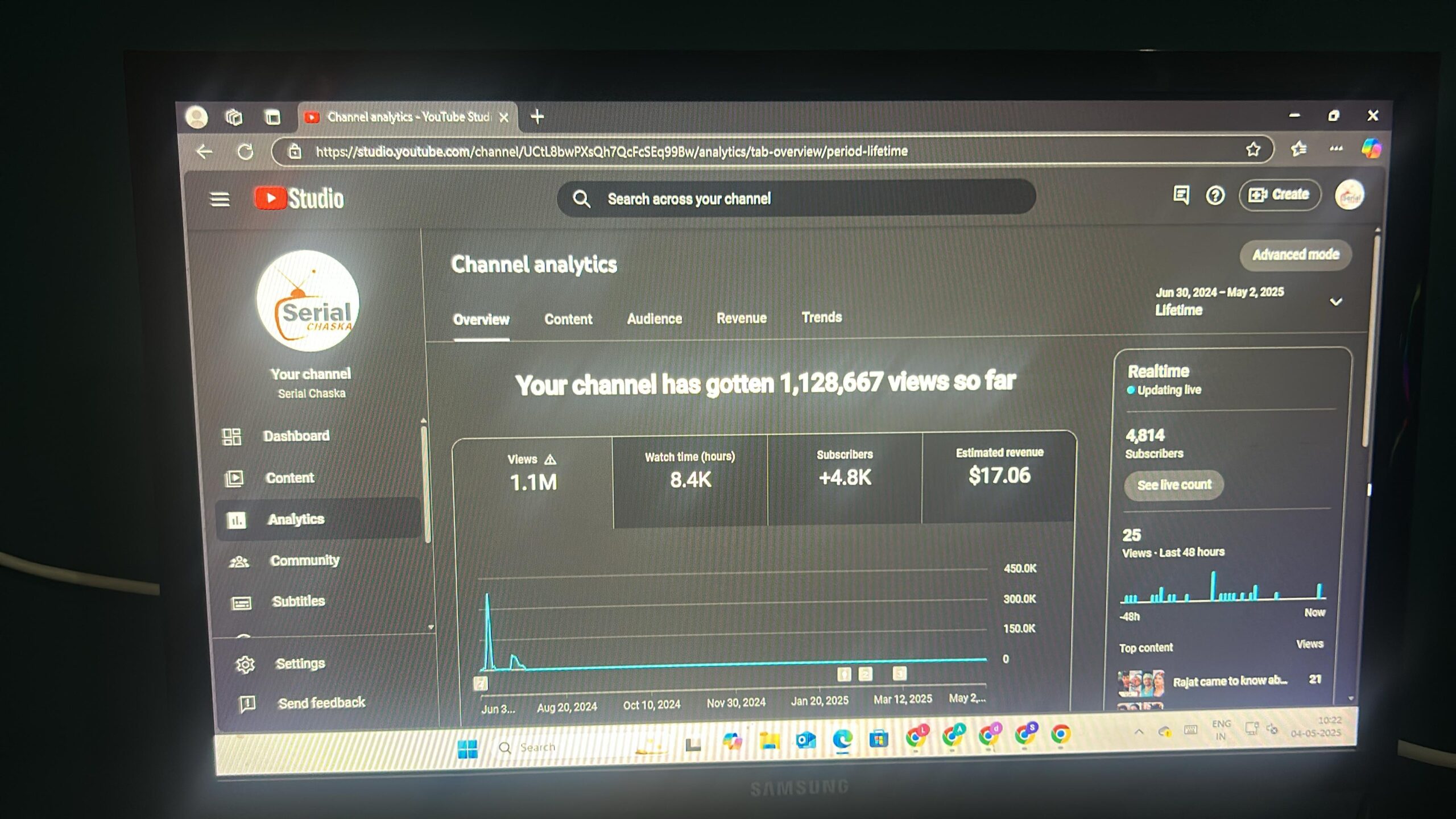Switch to the Revenue tab
This screenshot has width=1456, height=819.
(x=741, y=318)
